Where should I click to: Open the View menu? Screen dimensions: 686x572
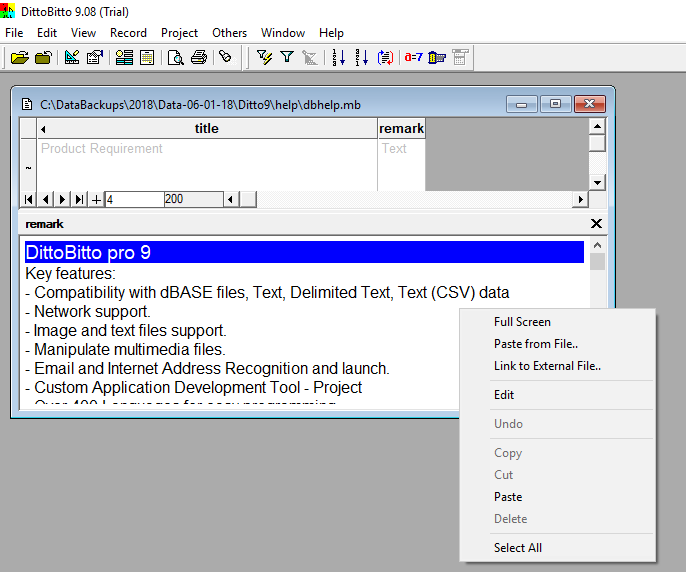(83, 33)
